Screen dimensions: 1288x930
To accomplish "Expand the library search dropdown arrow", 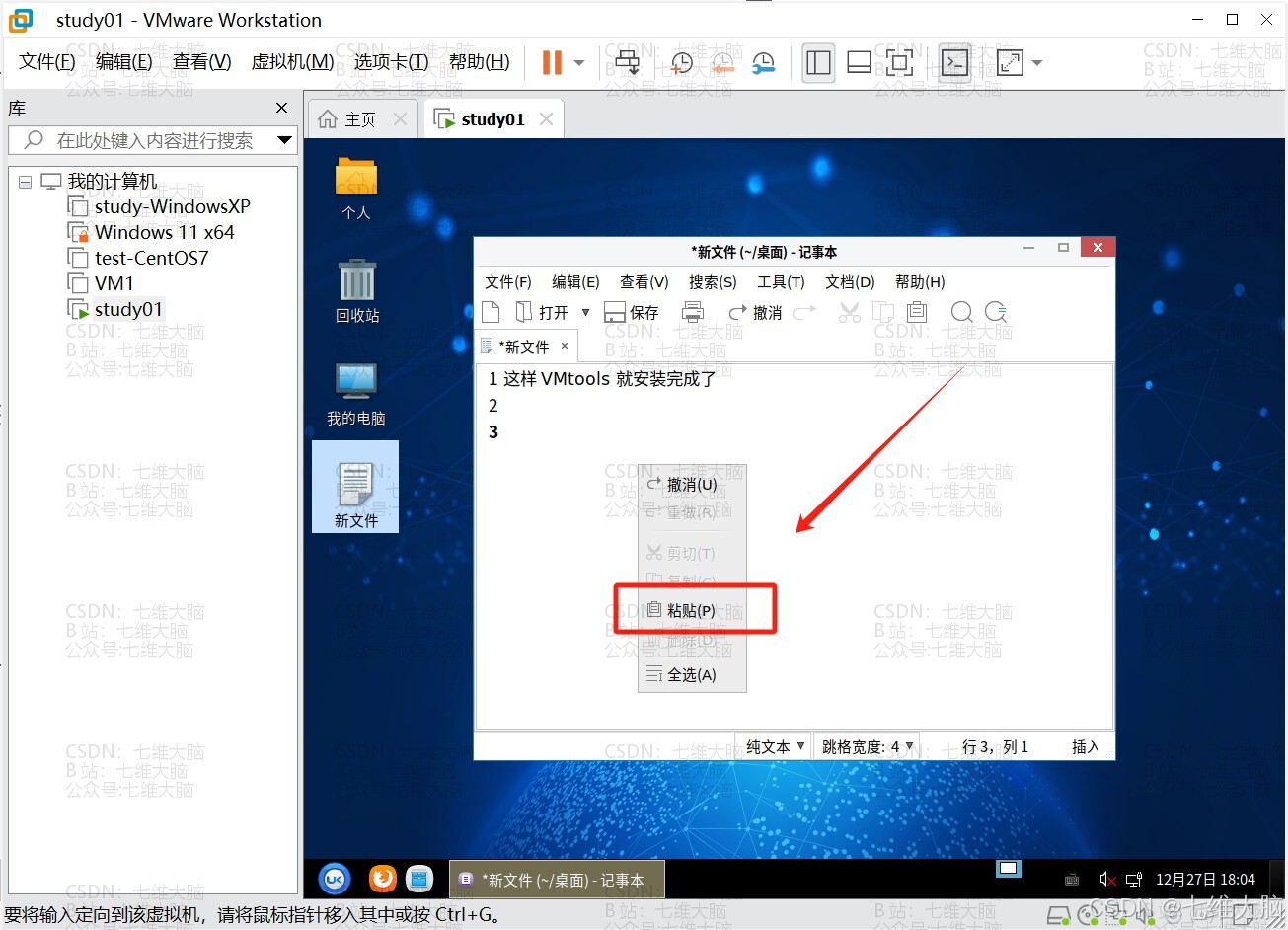I will click(x=284, y=140).
